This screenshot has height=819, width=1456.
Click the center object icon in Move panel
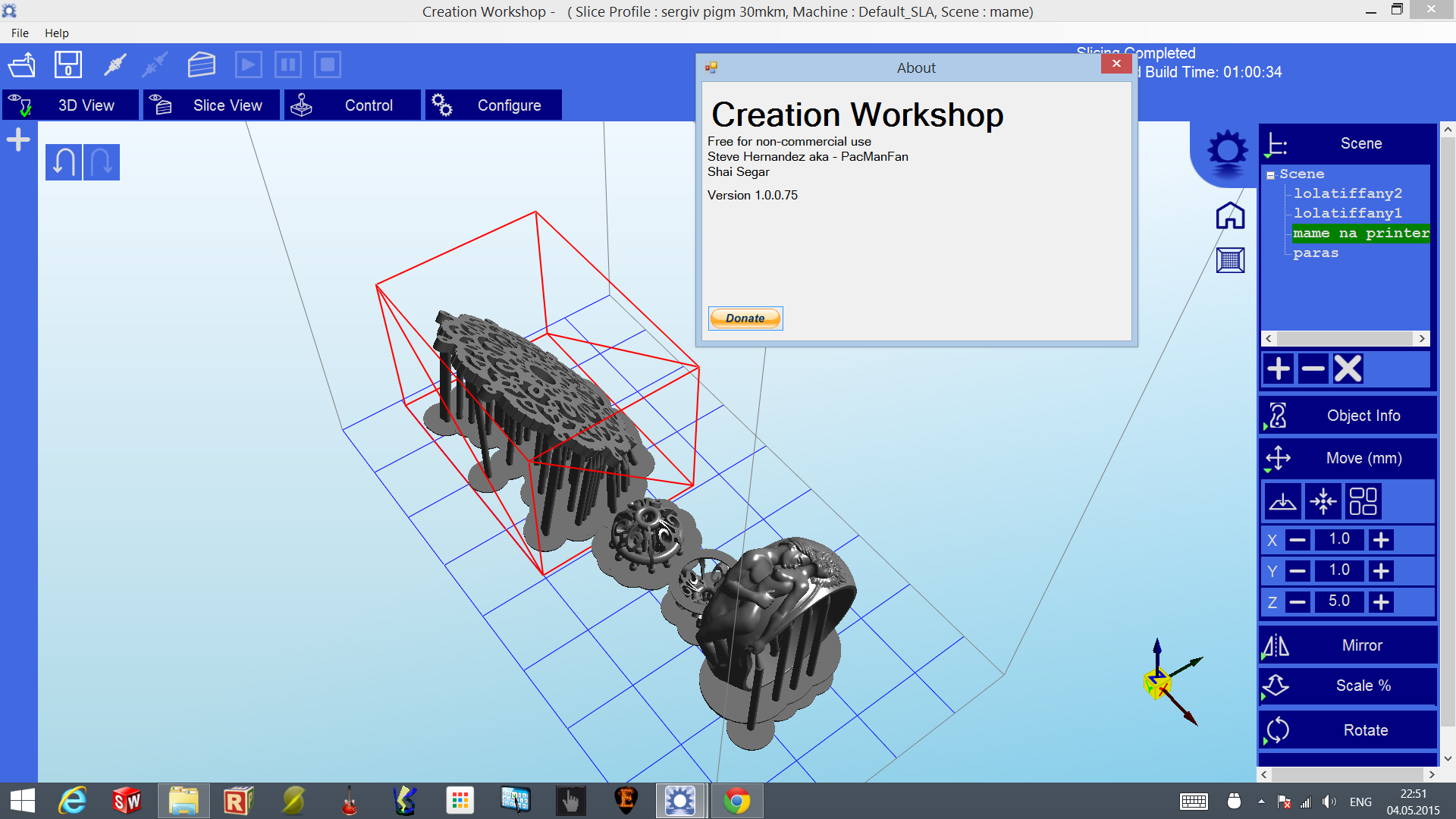1323,501
